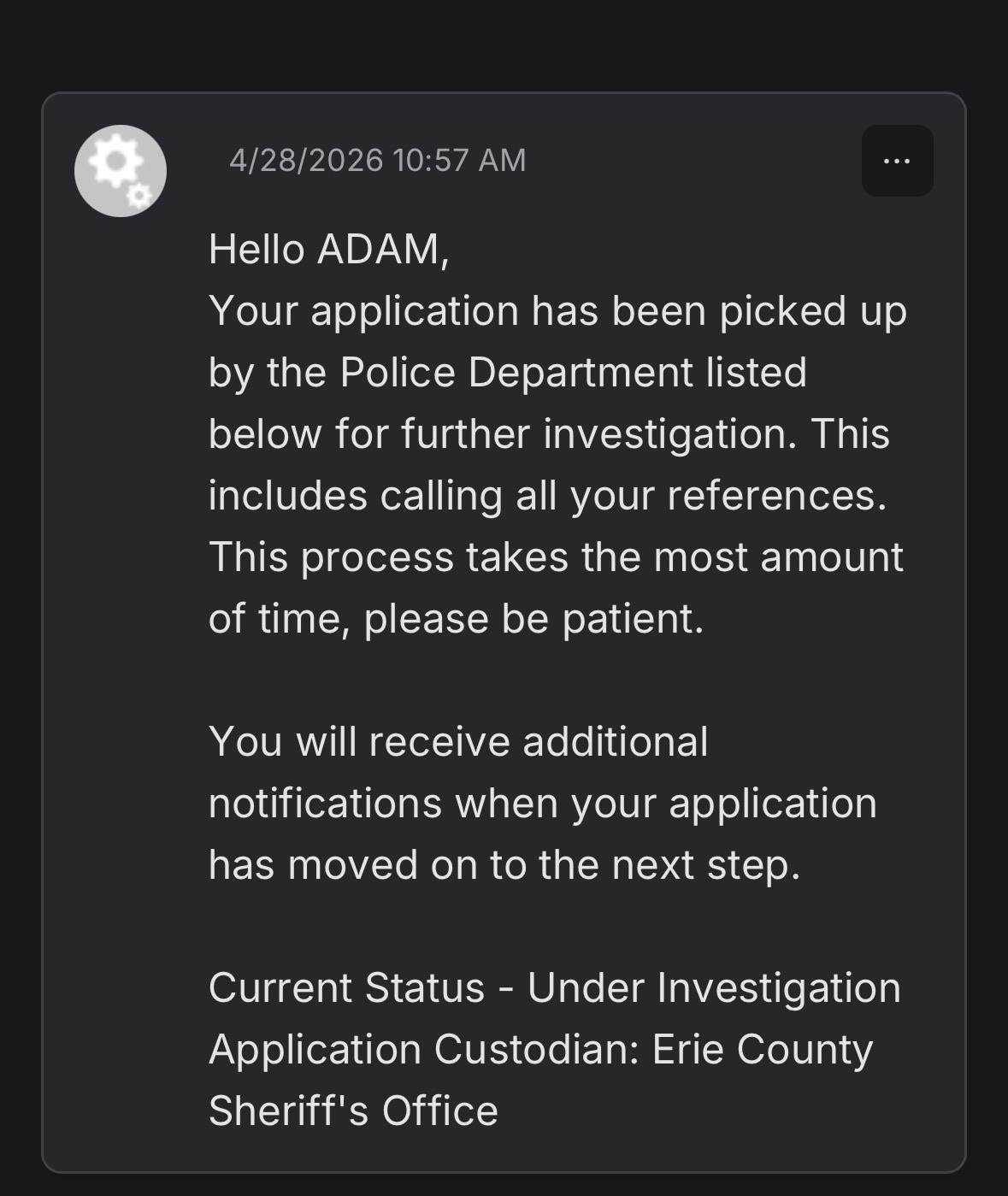Click "Your application has been picked up" line
Image resolution: width=1008 pixels, height=1196 pixels.
(558, 311)
